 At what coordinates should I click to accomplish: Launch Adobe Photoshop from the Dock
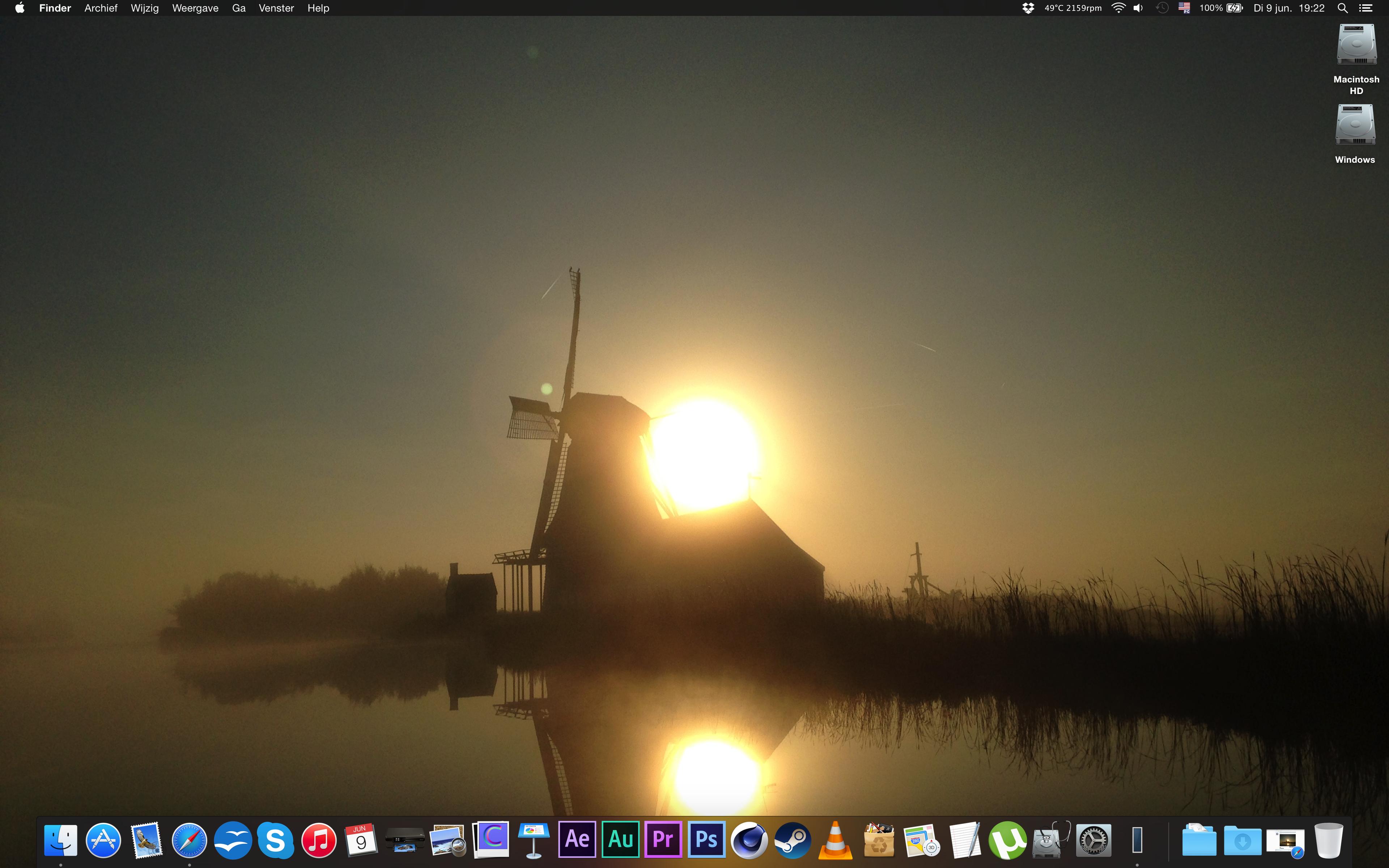[x=706, y=840]
